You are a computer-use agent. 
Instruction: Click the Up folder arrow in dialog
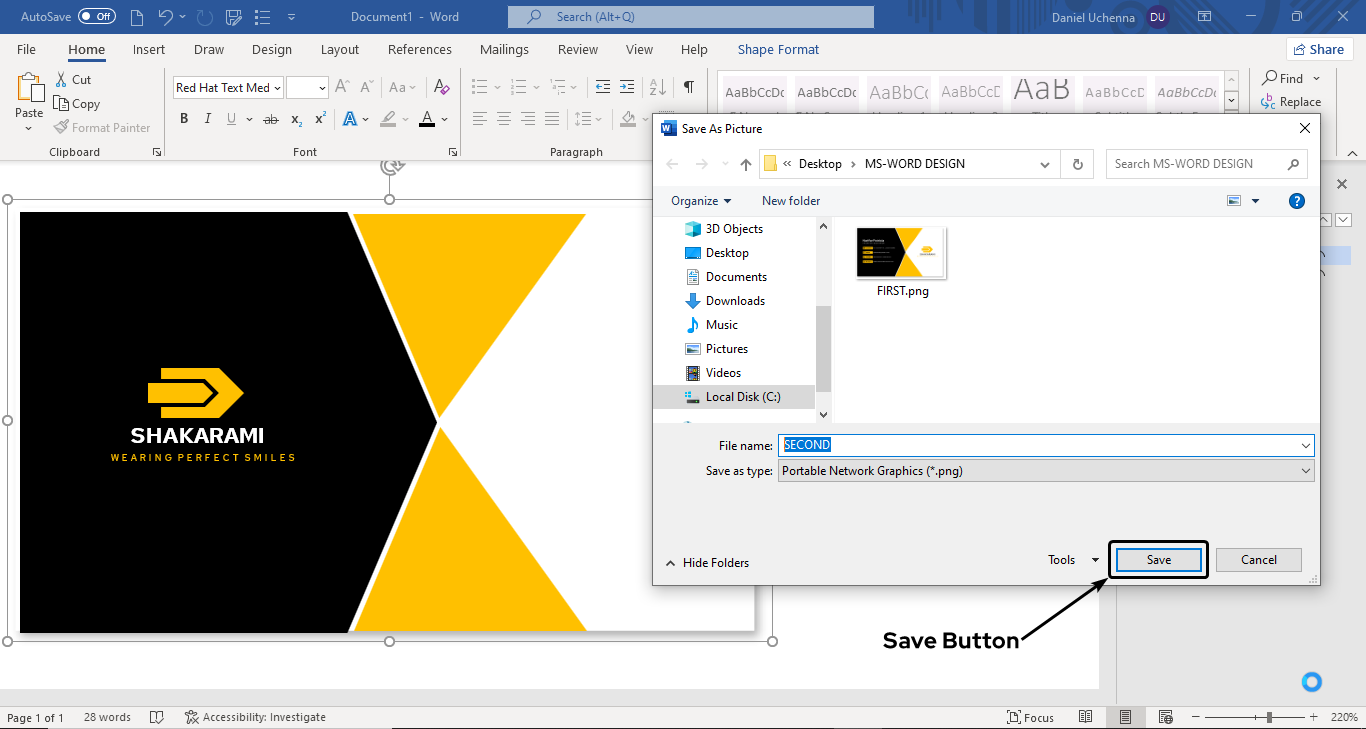(x=745, y=164)
